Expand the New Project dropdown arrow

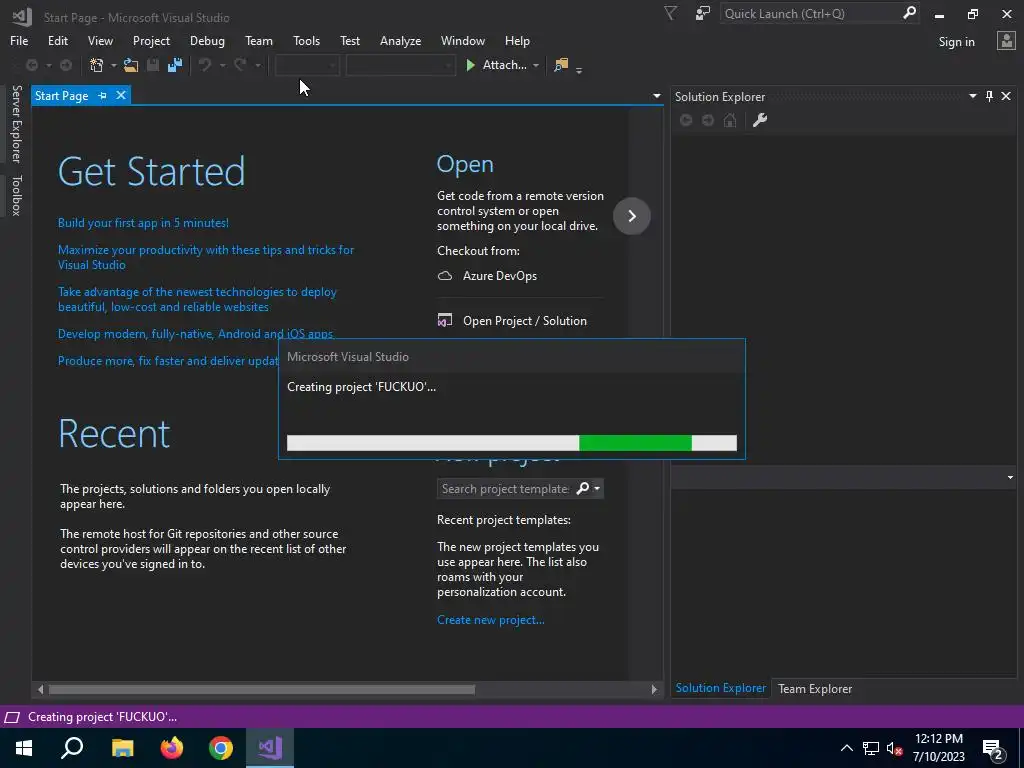pos(114,65)
